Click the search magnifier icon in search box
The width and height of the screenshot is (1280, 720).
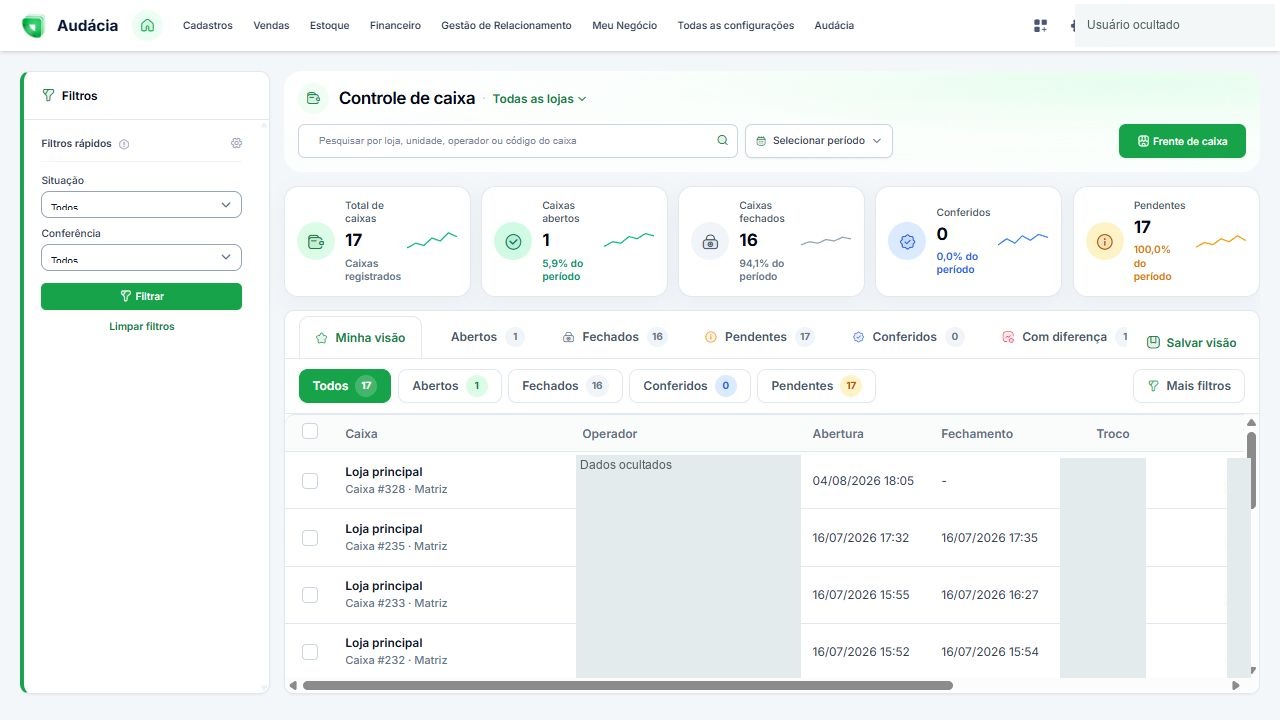(723, 141)
